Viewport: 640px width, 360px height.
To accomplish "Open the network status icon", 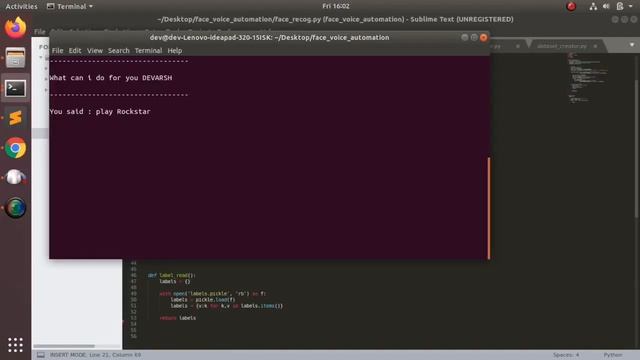I will [593, 6].
